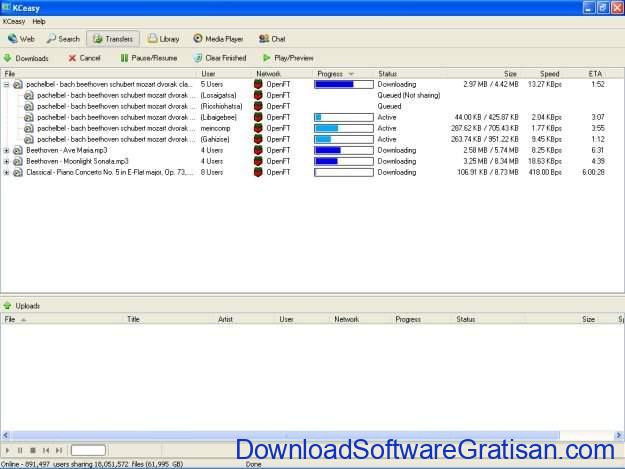Sort uploads by Artist column header
Image resolution: width=625 pixels, height=469 pixels.
(245, 319)
